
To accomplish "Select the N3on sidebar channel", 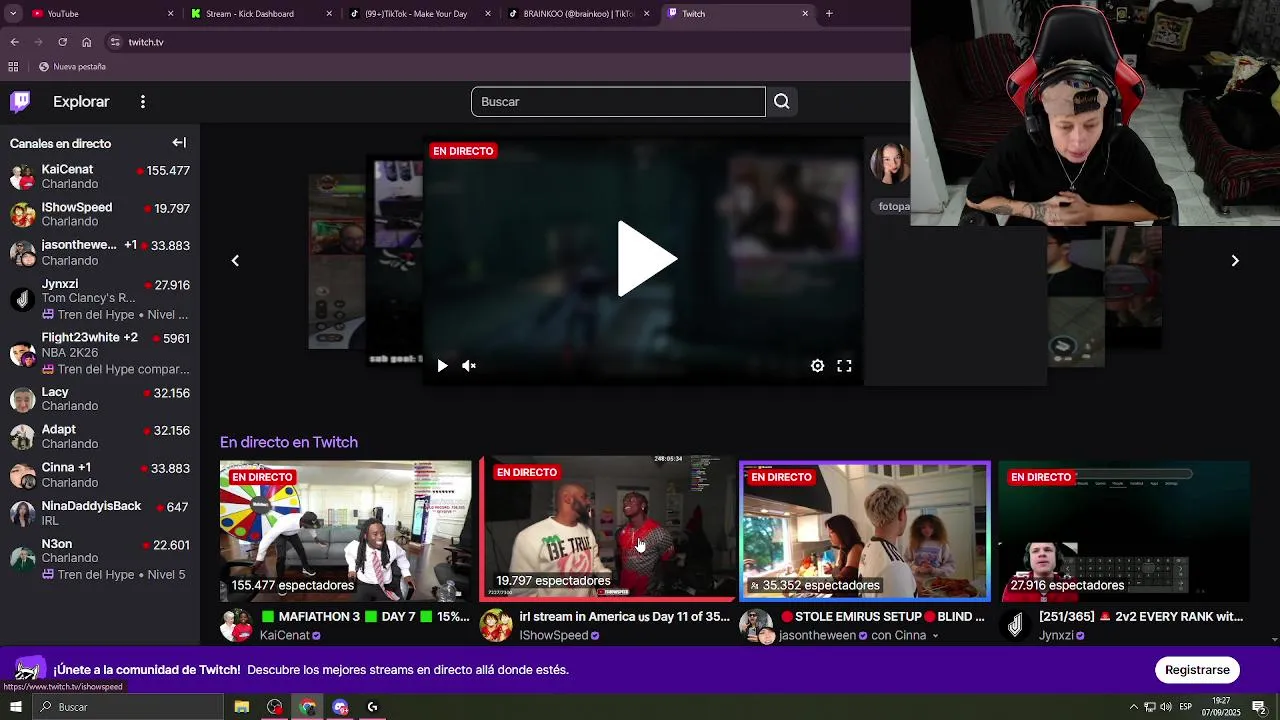I will [x=100, y=559].
